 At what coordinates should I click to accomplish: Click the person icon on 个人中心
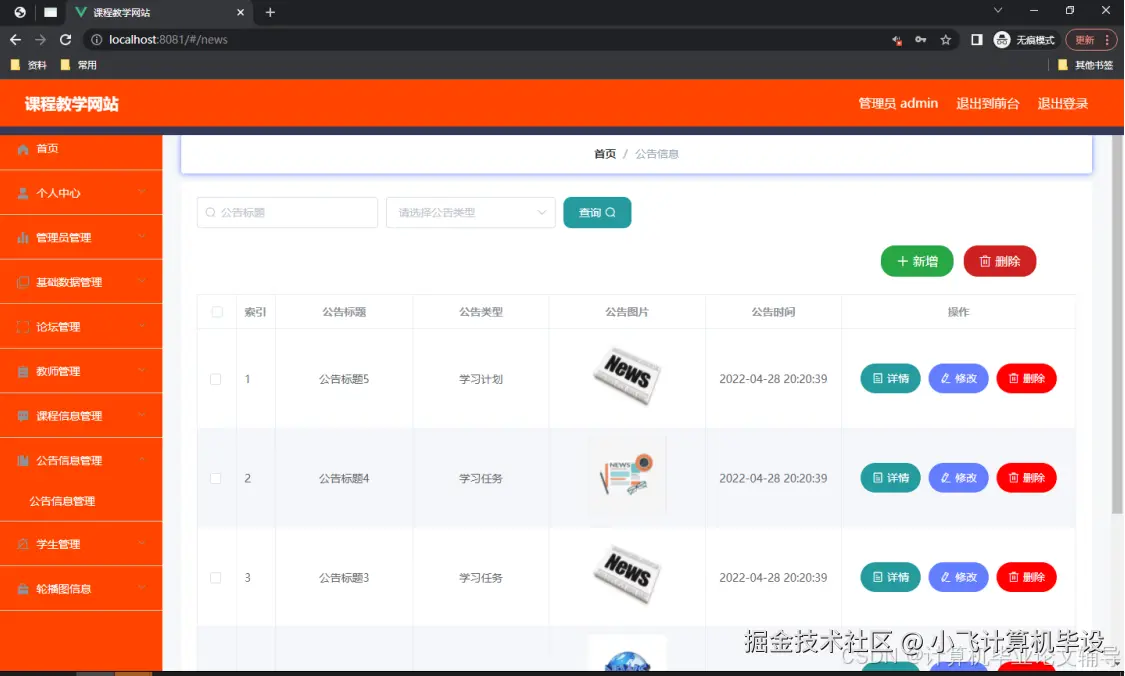pyautogui.click(x=23, y=194)
